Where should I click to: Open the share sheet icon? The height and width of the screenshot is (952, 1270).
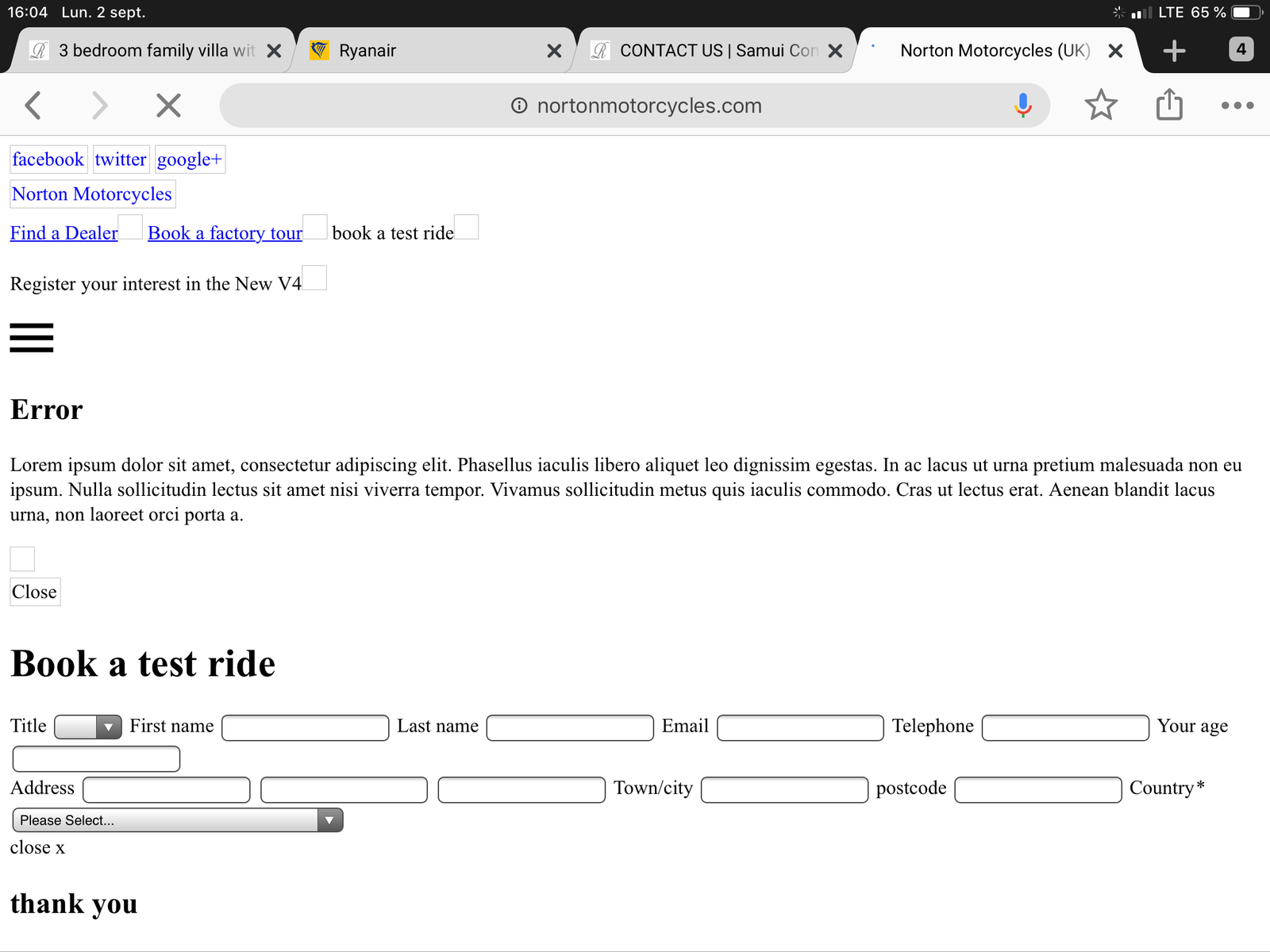tap(1169, 104)
